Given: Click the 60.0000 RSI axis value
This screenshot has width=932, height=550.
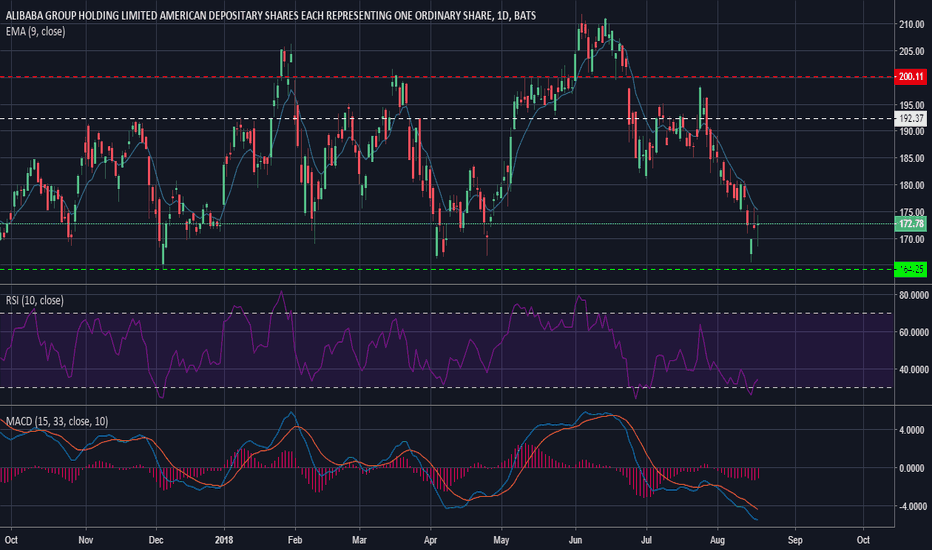Looking at the screenshot, I should coord(914,332).
